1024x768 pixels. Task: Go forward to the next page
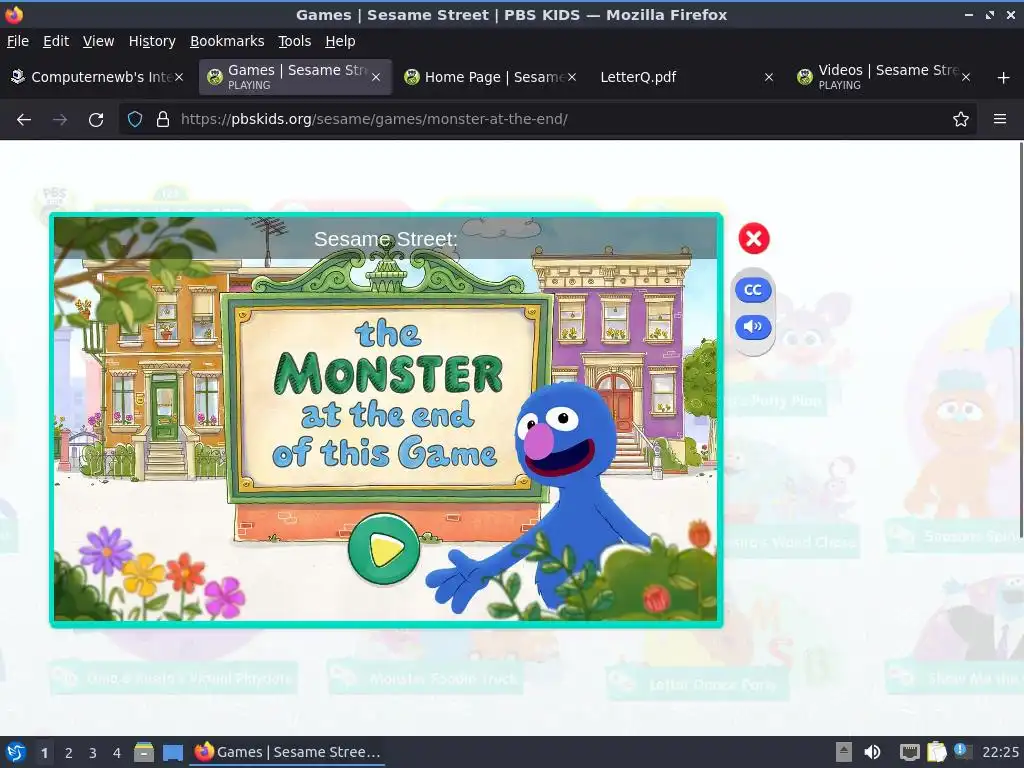point(60,120)
